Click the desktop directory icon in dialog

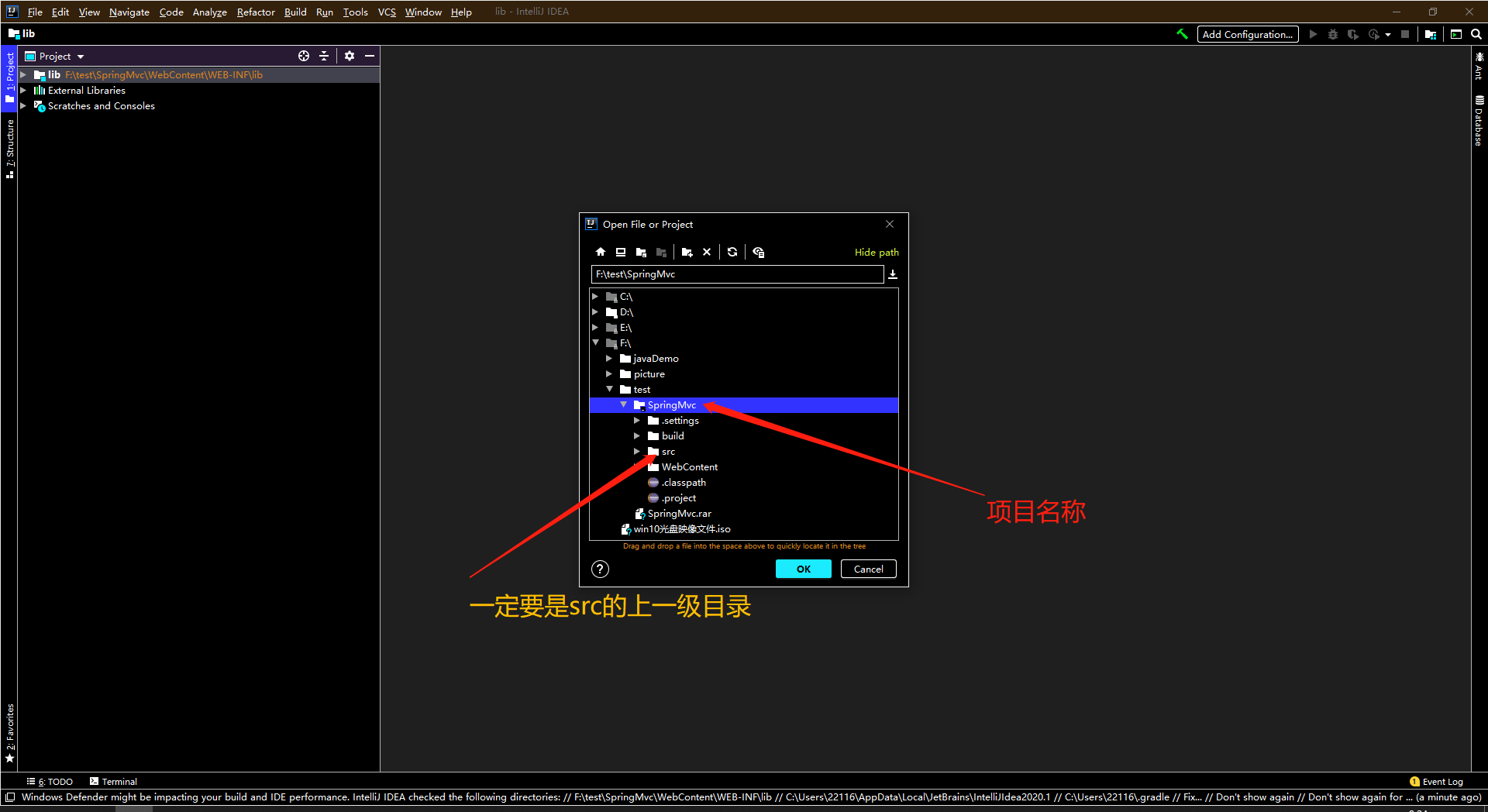[x=621, y=252]
